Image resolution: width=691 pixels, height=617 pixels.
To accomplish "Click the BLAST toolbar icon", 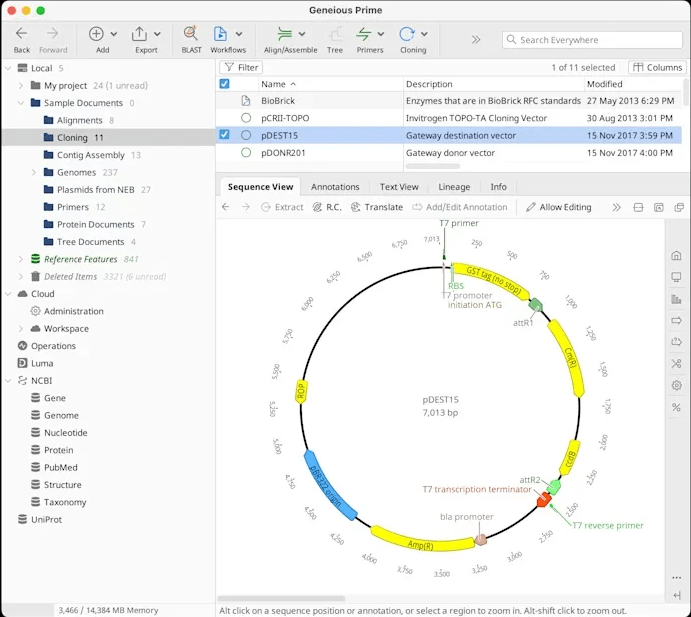I will point(190,35).
